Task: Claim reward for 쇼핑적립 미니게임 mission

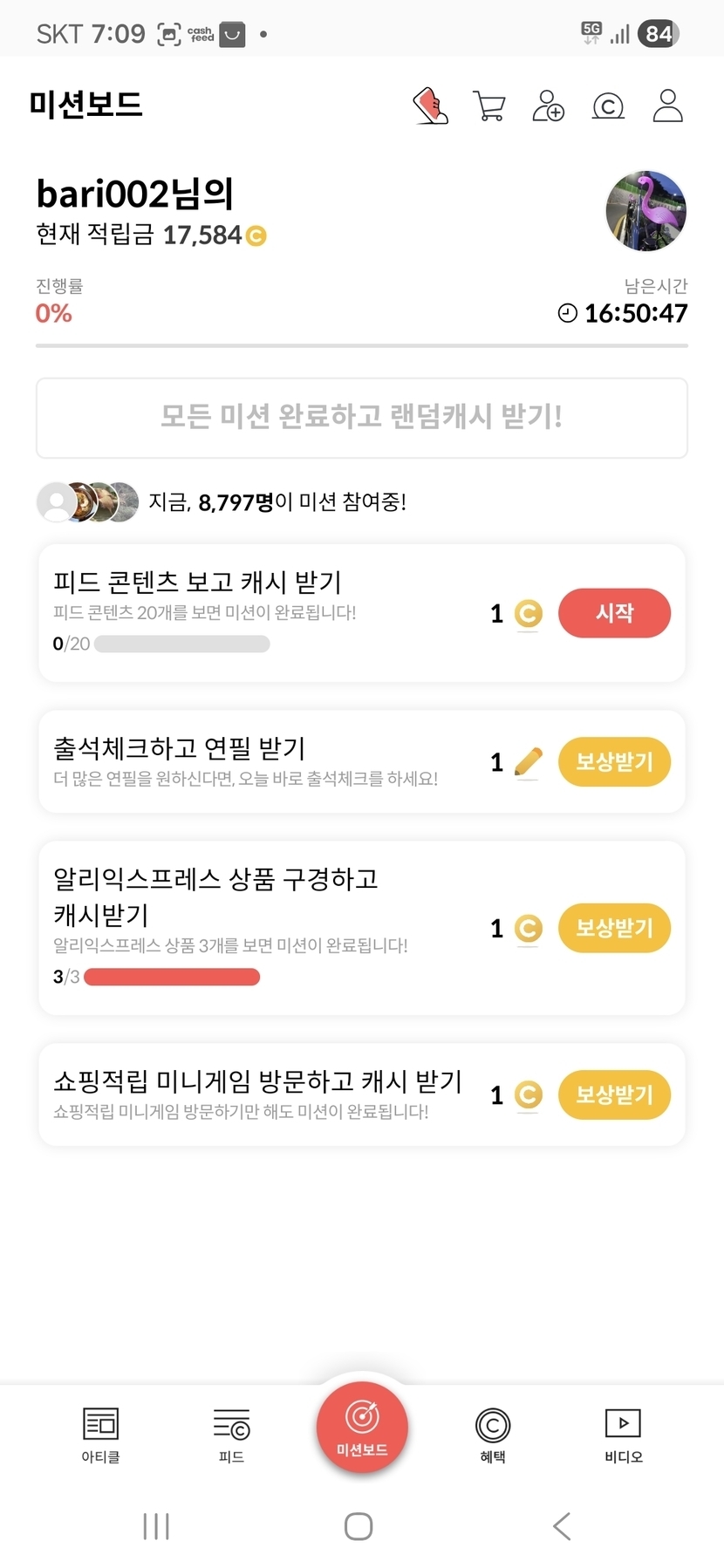Action: 614,1094
